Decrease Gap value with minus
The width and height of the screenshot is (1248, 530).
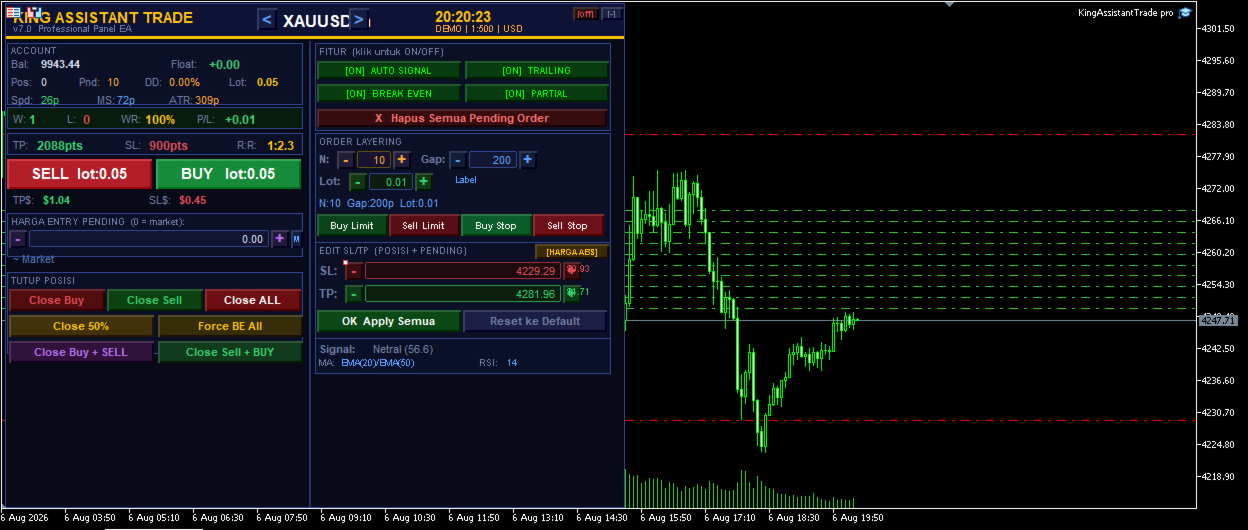(457, 160)
